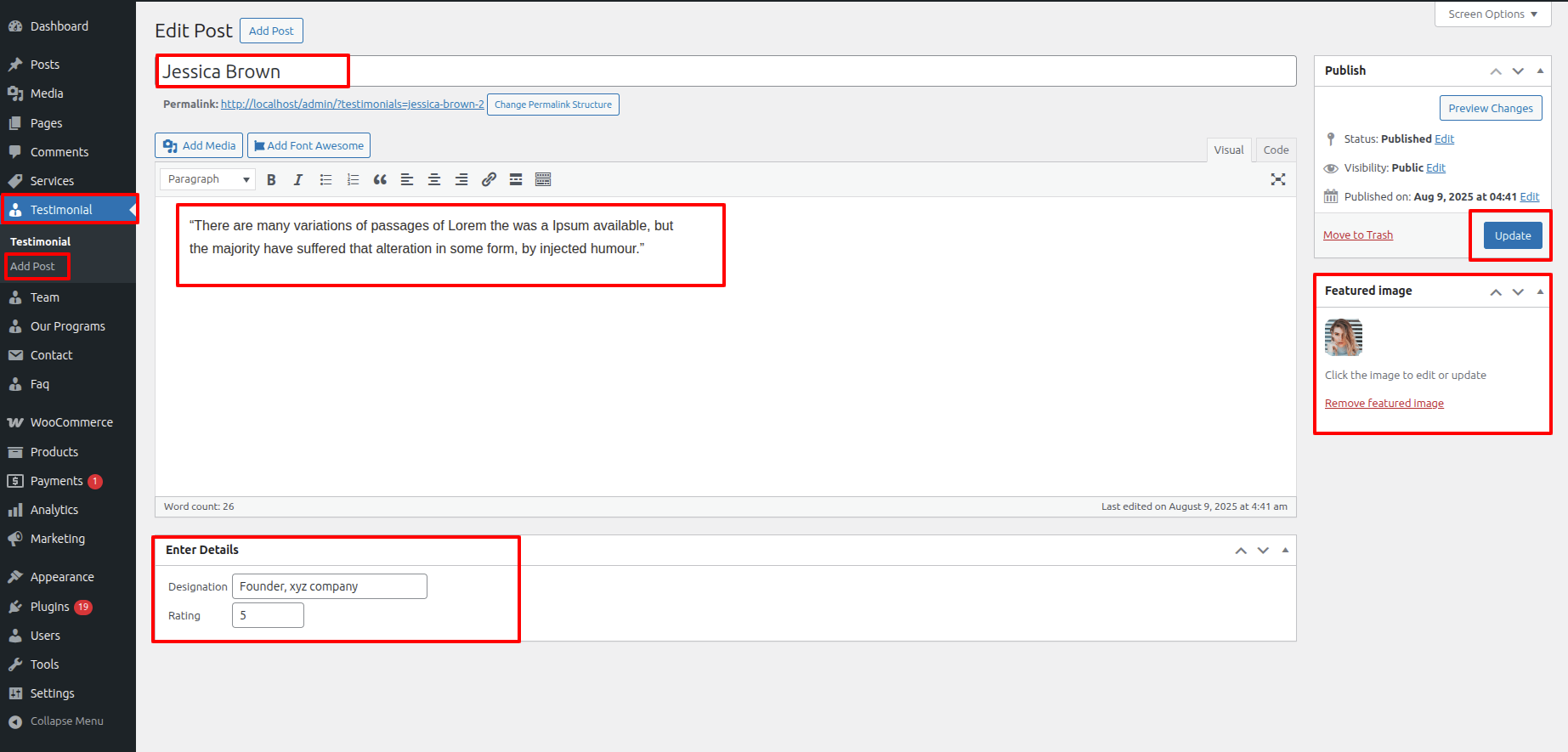Click the Designation input field
This screenshot has height=752, width=1568.
pos(329,586)
